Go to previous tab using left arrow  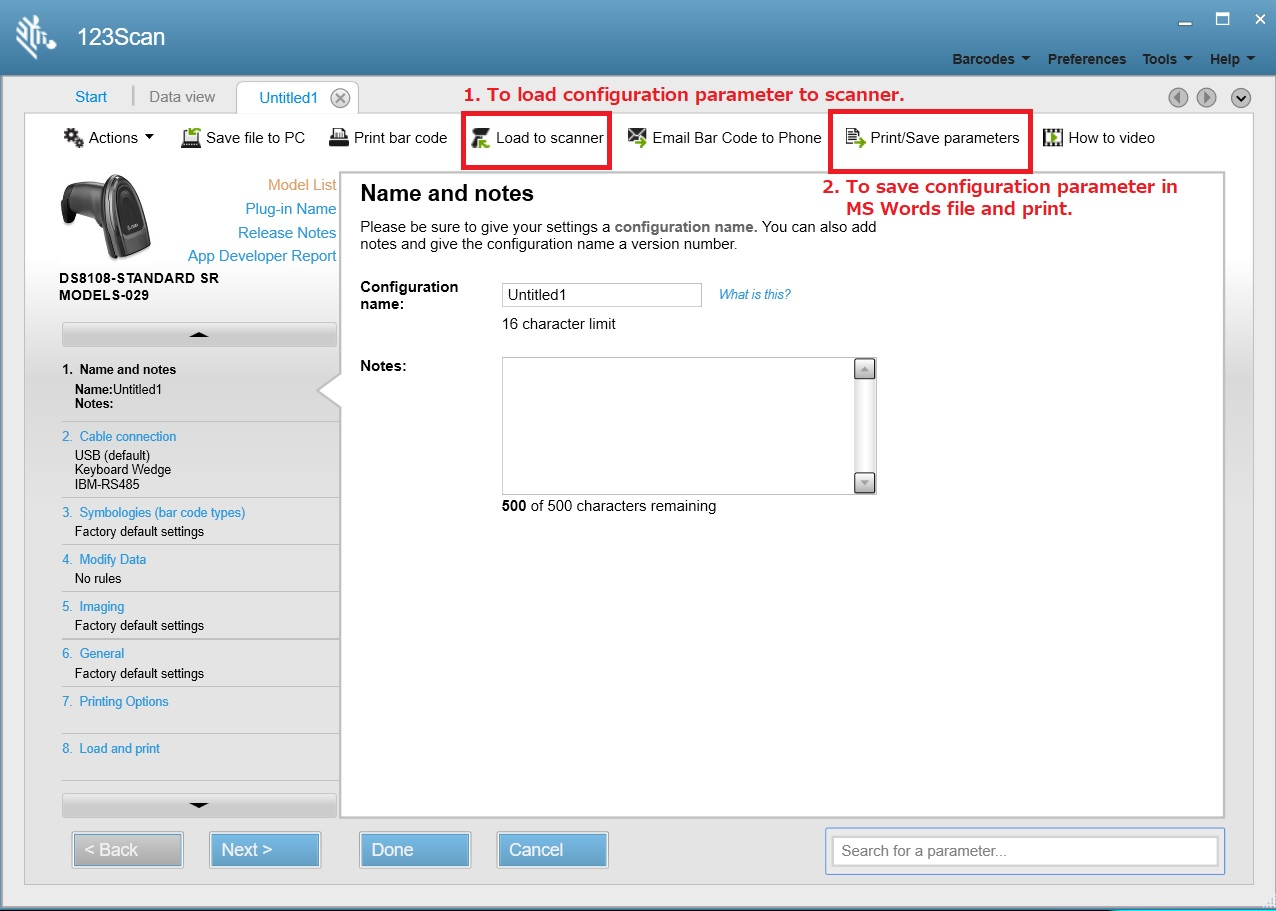point(1179,98)
